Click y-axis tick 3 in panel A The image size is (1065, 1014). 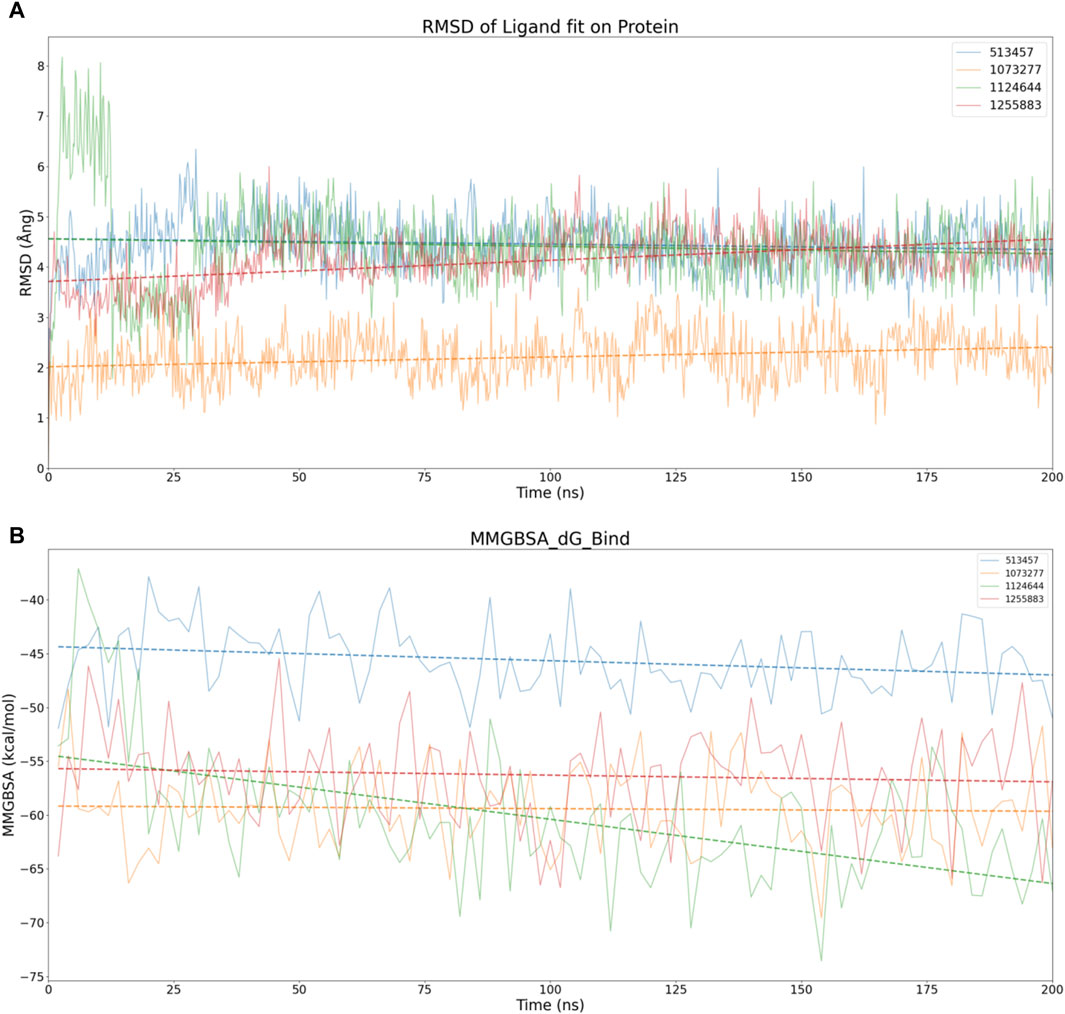click(41, 318)
